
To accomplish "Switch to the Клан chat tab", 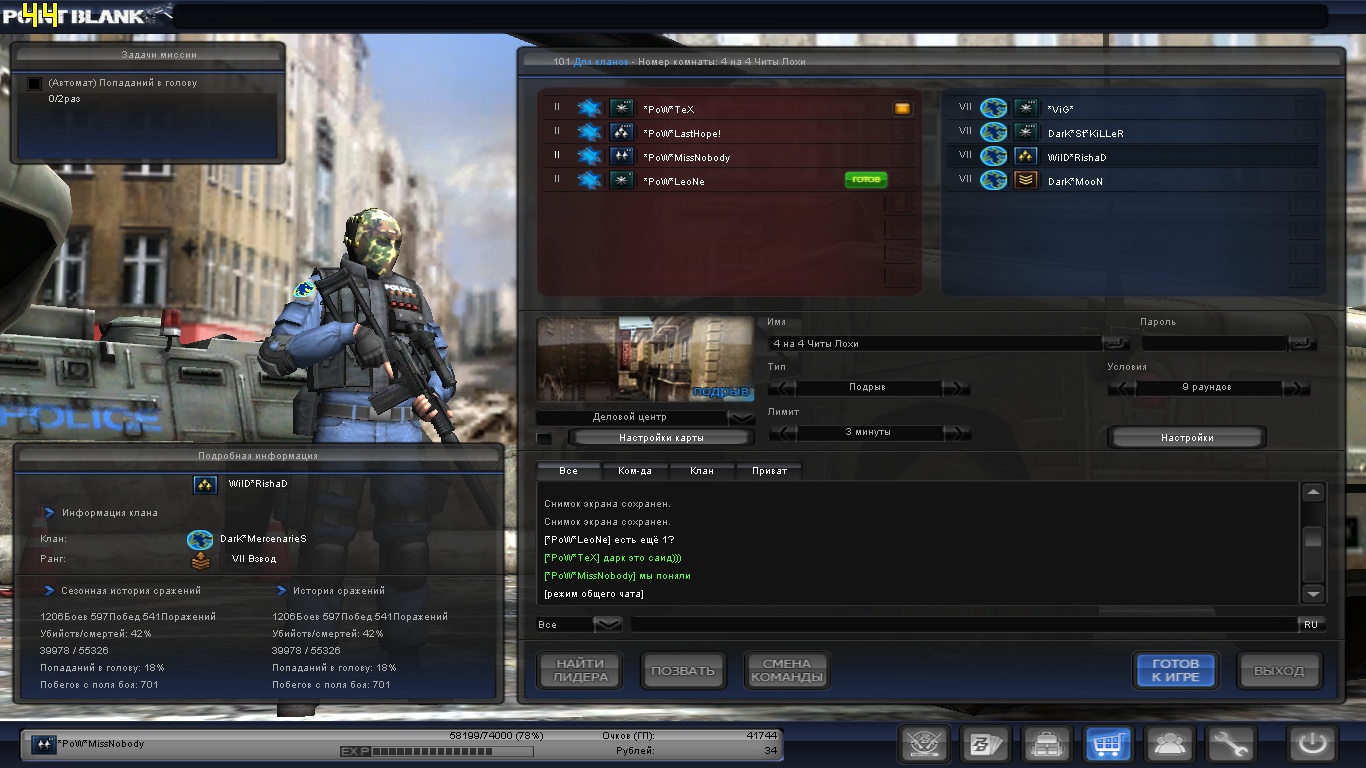I will (702, 471).
